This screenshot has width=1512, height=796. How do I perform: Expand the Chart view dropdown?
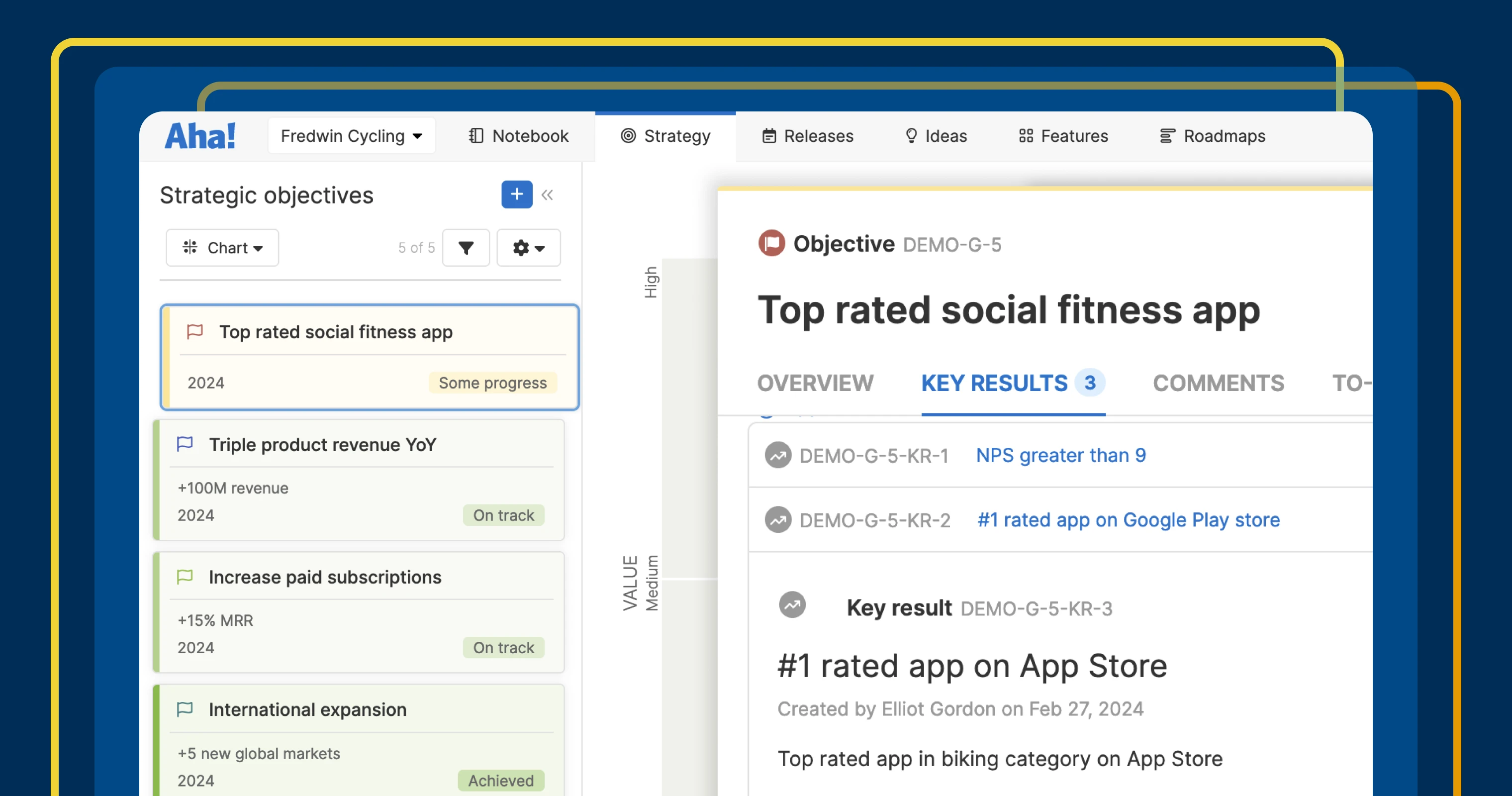pyautogui.click(x=222, y=248)
